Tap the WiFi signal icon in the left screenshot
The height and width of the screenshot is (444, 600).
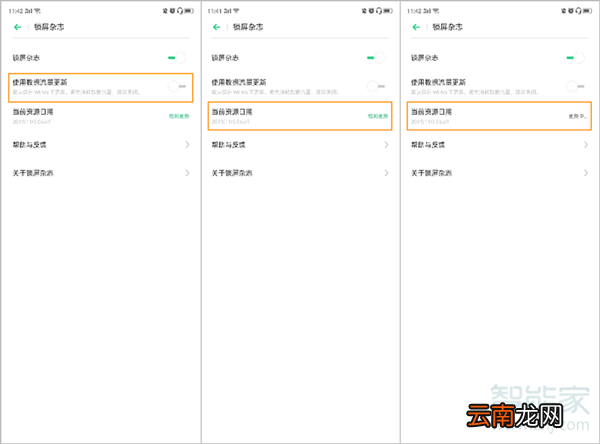click(38, 11)
